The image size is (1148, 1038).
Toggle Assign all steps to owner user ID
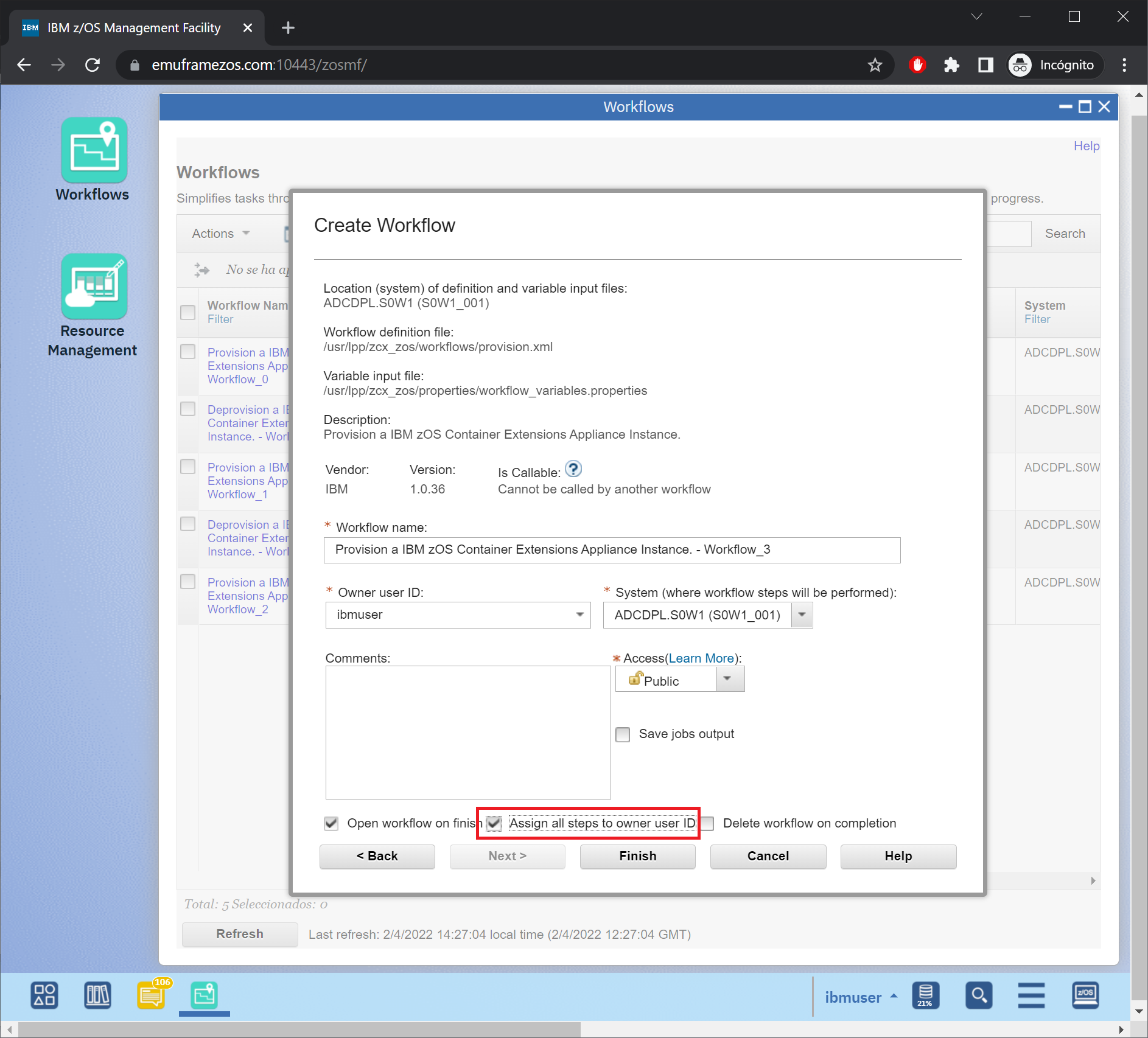click(x=494, y=823)
